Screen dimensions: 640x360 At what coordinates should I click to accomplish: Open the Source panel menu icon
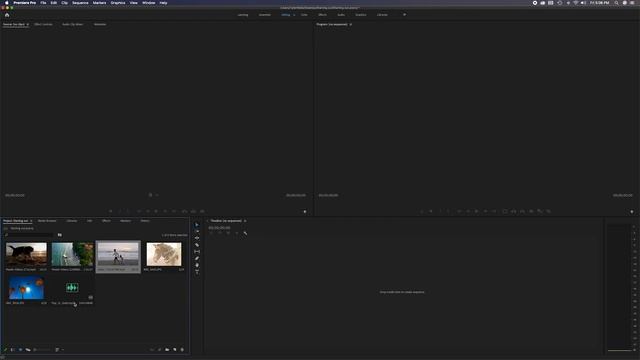tap(28, 24)
